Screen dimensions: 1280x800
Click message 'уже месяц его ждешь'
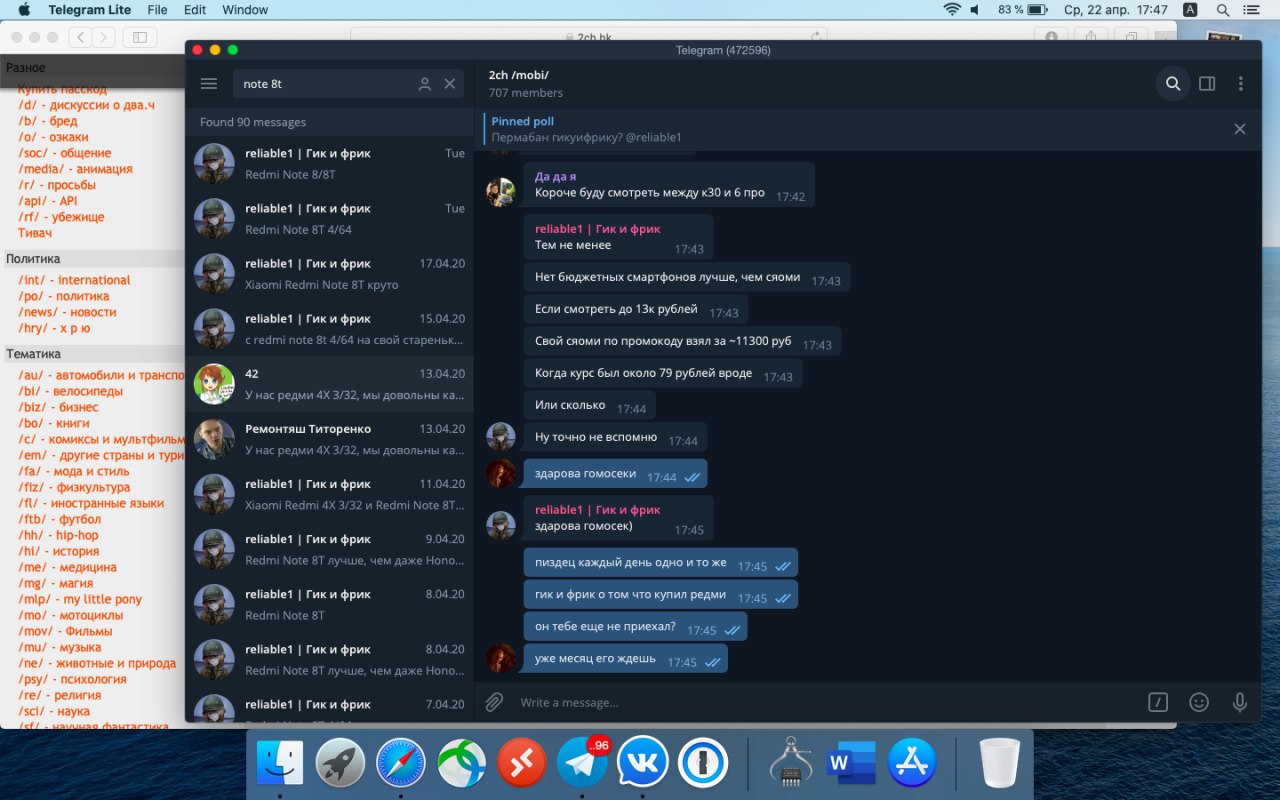pos(625,659)
